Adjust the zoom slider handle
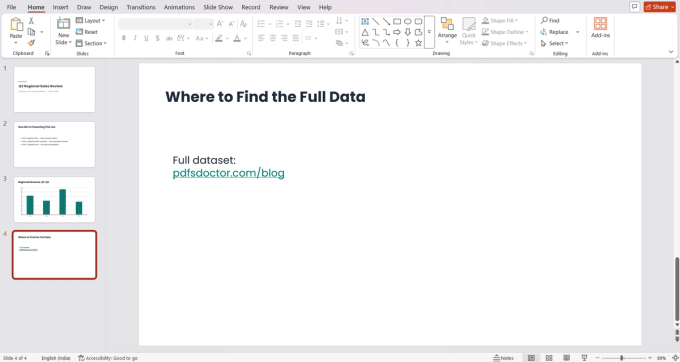Screen dimensions: 680x362 (621, 358)
